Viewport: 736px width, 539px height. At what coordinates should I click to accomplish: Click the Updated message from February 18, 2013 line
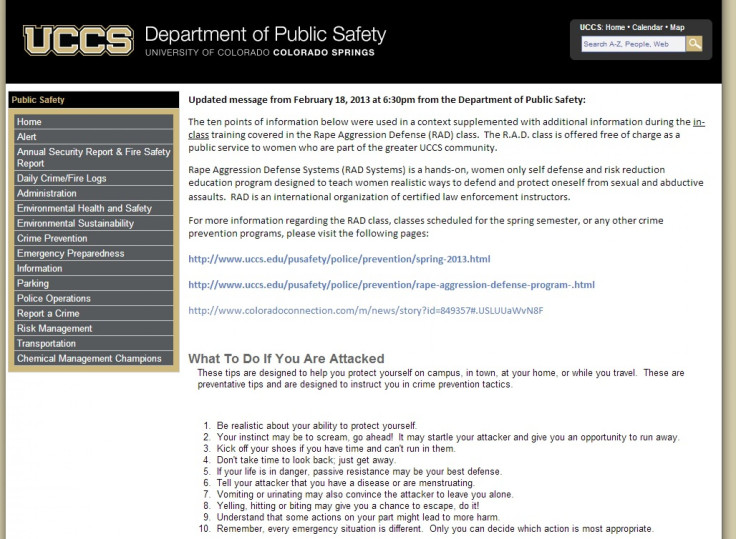tap(387, 100)
